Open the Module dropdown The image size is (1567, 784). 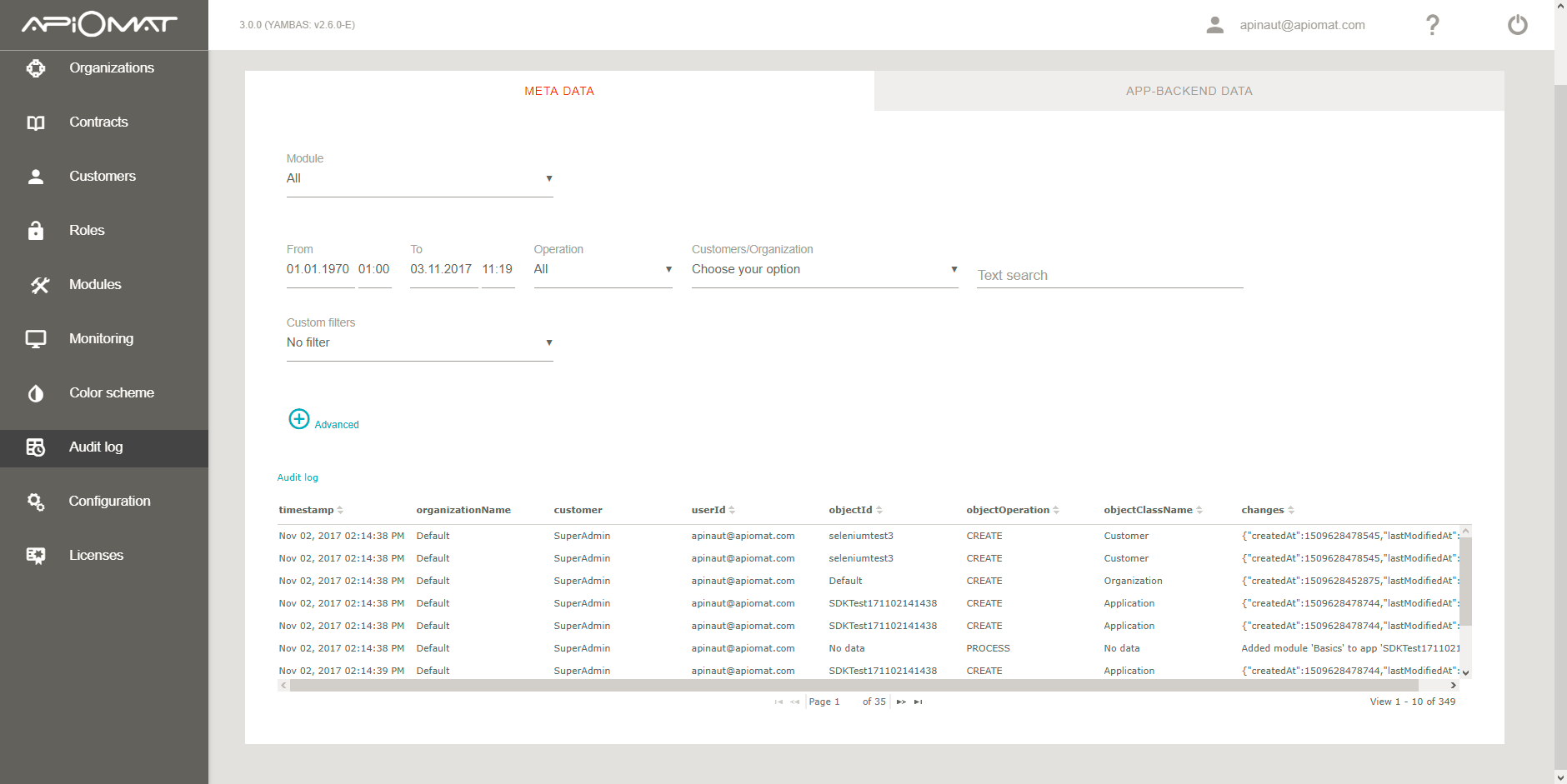coord(419,179)
